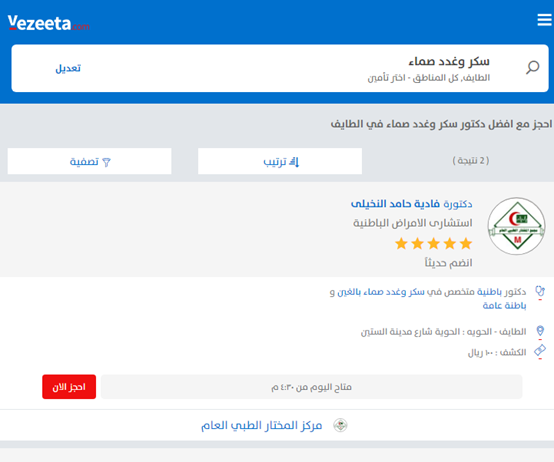The width and height of the screenshot is (554, 462).
Task: Open دكتورة فادية حامد النخيلى profile
Action: click(411, 204)
